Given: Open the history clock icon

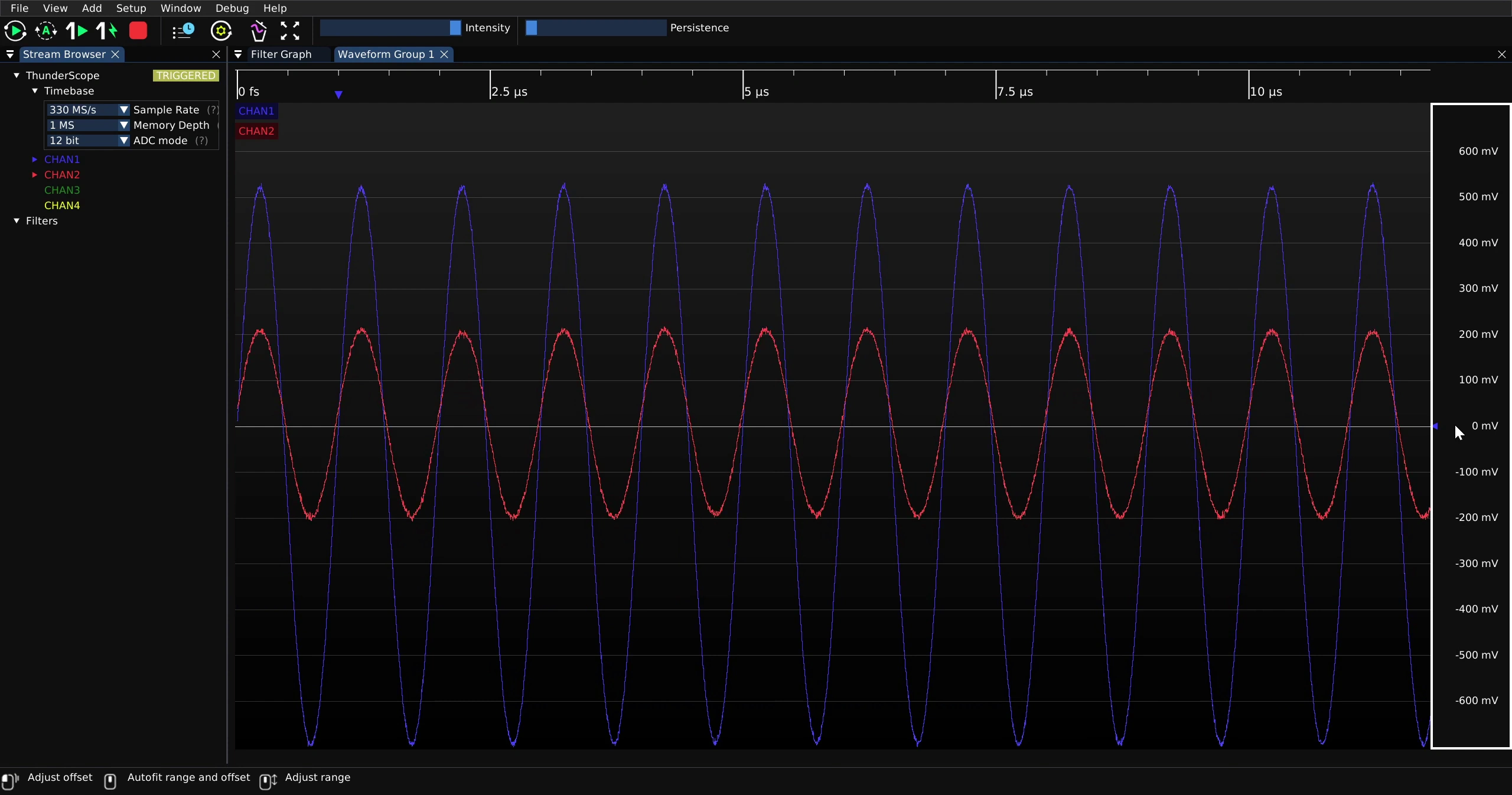Looking at the screenshot, I should (x=183, y=31).
